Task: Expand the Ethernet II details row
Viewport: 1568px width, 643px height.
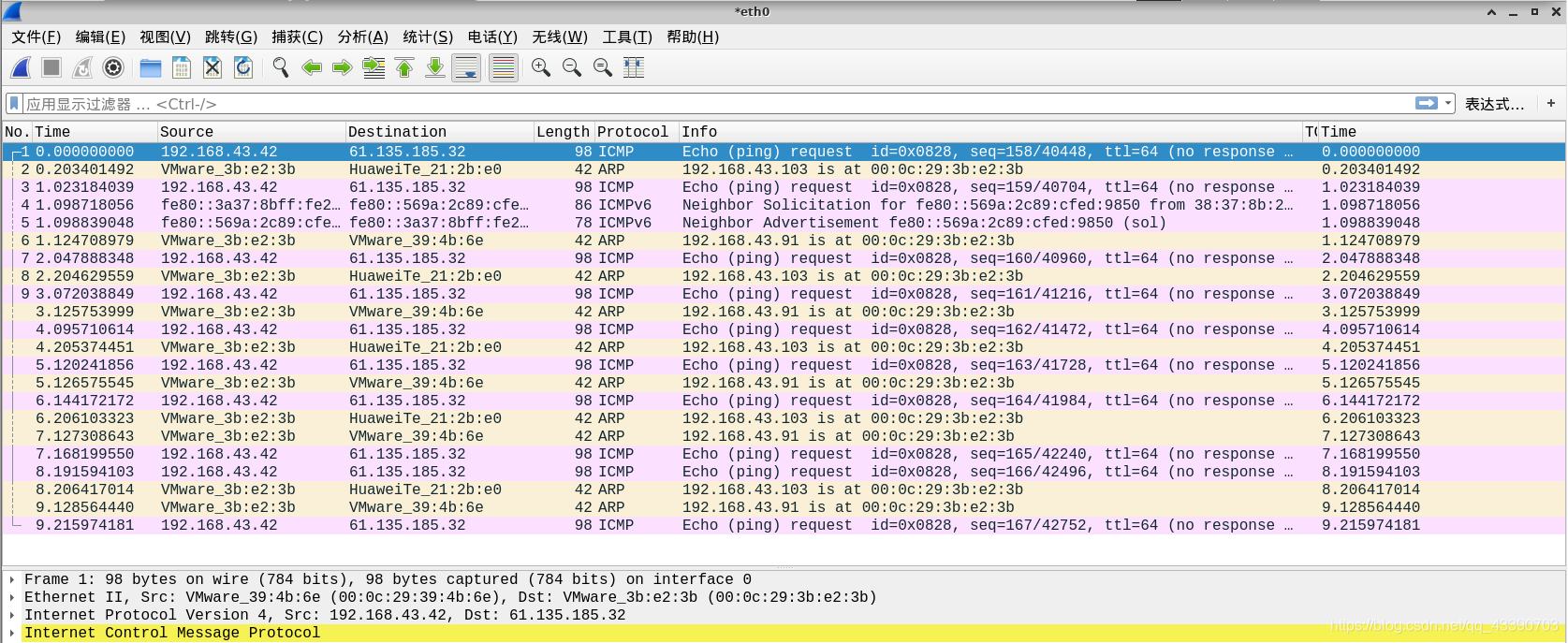Action: coord(11,597)
